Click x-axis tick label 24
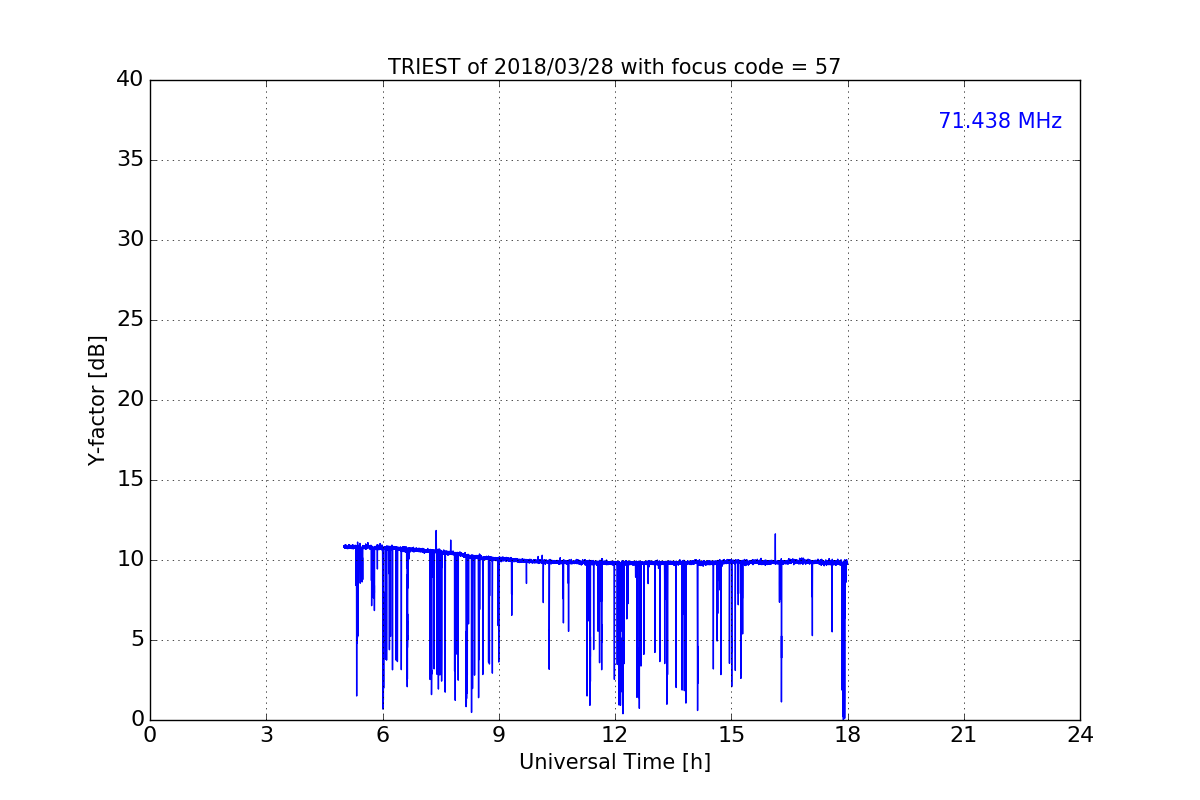Viewport: 1200px width, 800px height. (1080, 735)
